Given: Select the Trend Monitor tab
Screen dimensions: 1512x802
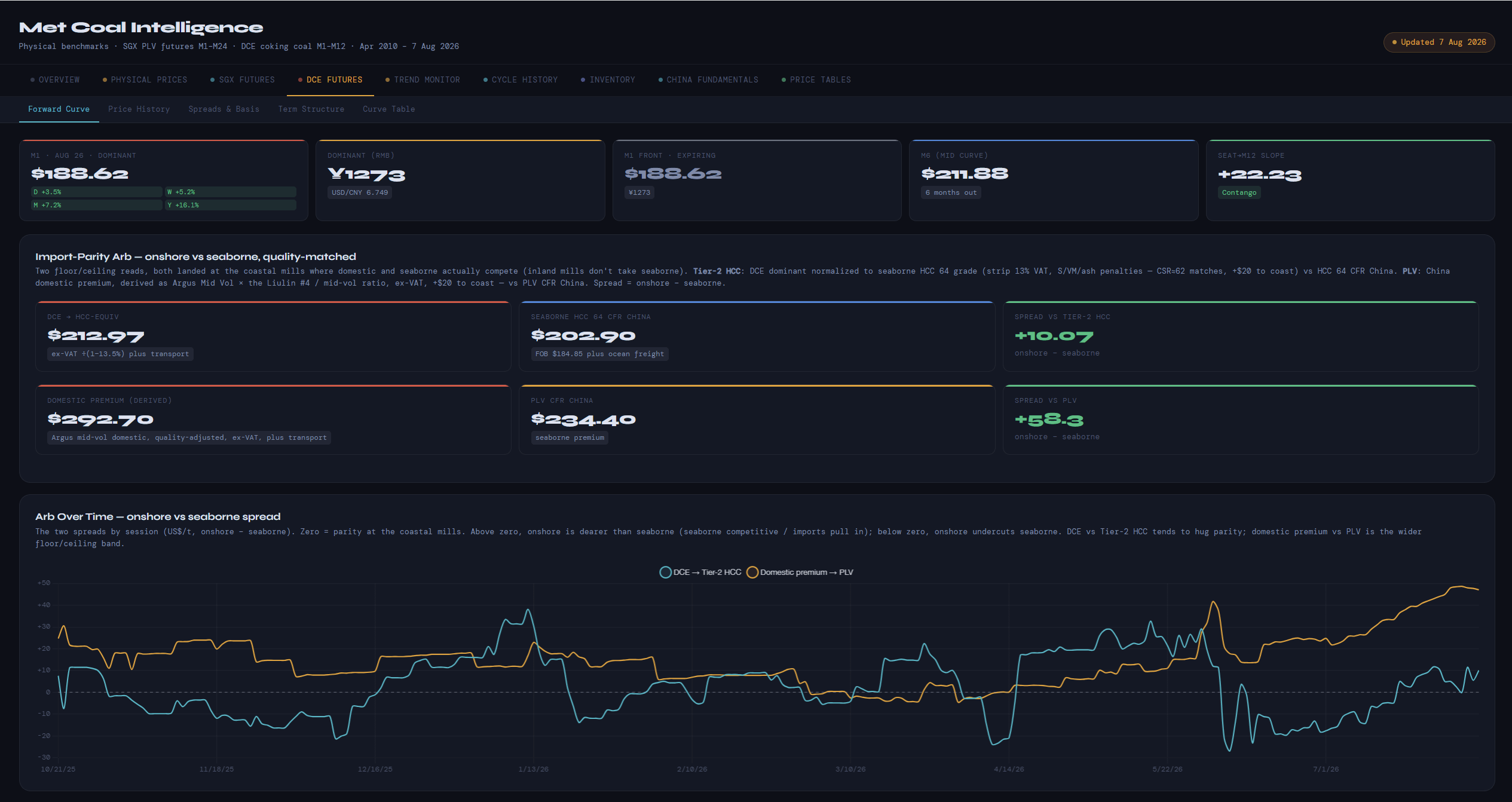Looking at the screenshot, I should click(x=423, y=79).
